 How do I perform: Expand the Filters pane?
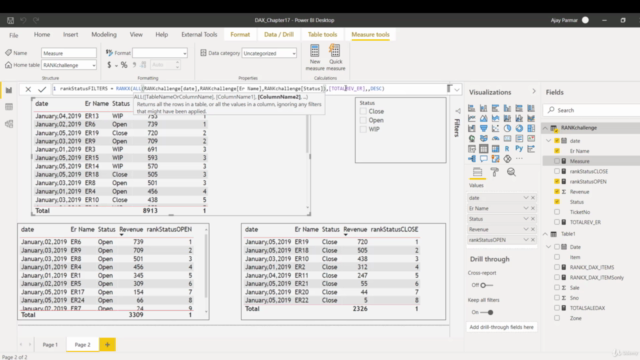point(458,111)
